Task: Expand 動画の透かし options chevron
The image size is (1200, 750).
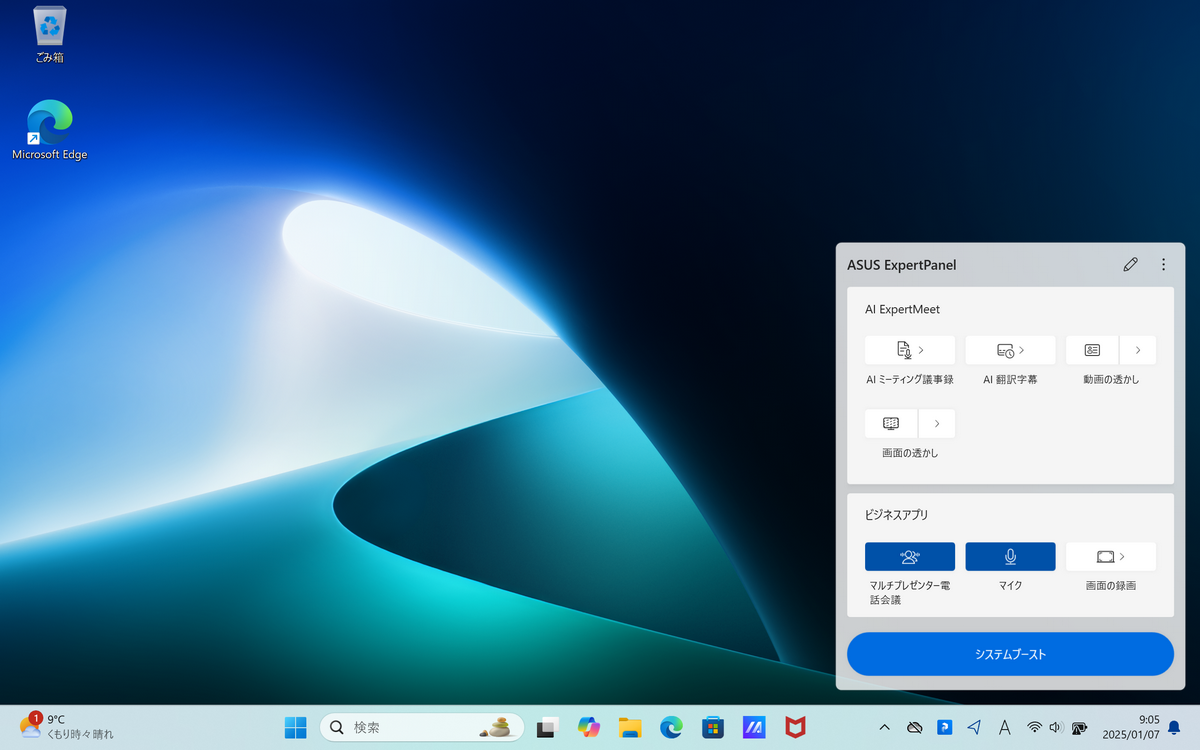Action: 1138,350
